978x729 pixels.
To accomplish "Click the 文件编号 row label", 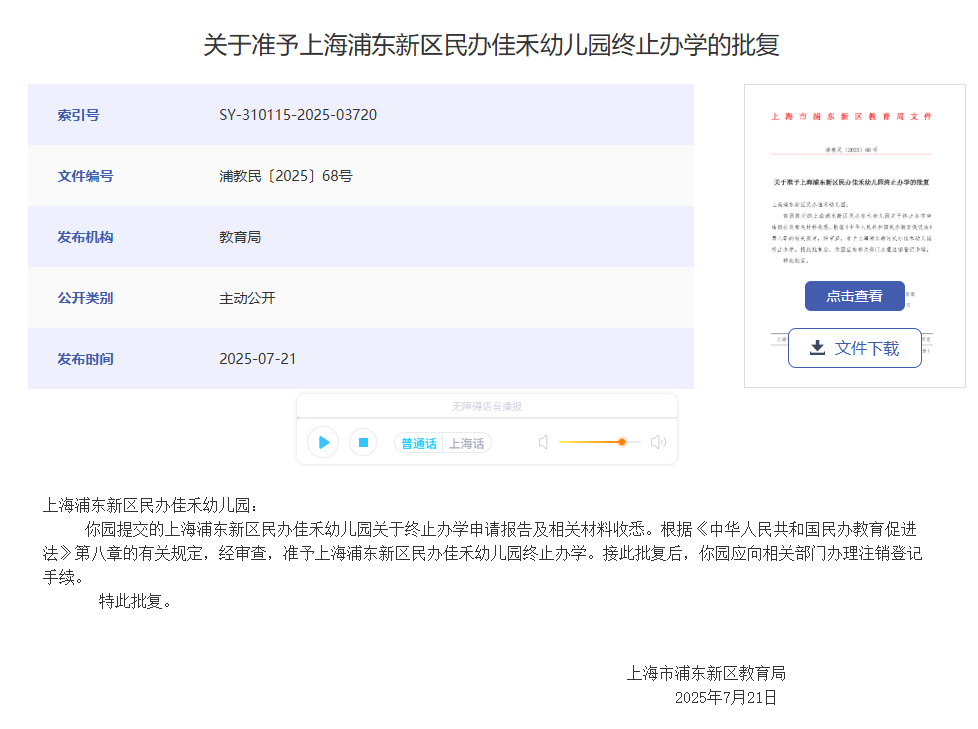I will (85, 176).
